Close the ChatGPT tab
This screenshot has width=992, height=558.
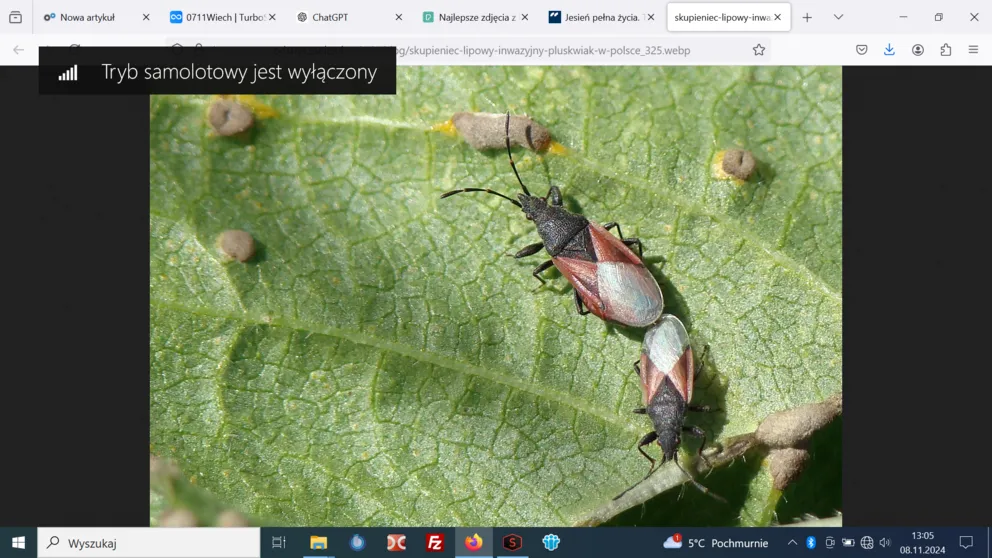click(x=399, y=17)
